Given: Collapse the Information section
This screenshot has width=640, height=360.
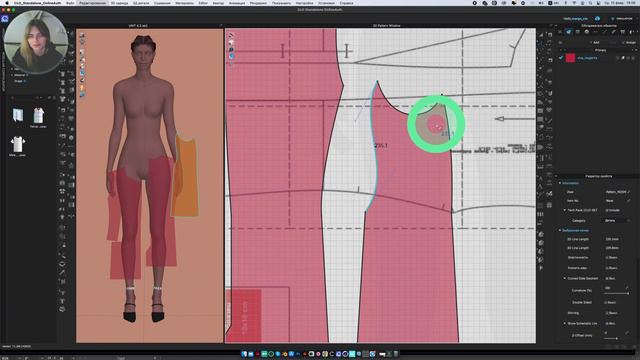Looking at the screenshot, I should [x=560, y=183].
